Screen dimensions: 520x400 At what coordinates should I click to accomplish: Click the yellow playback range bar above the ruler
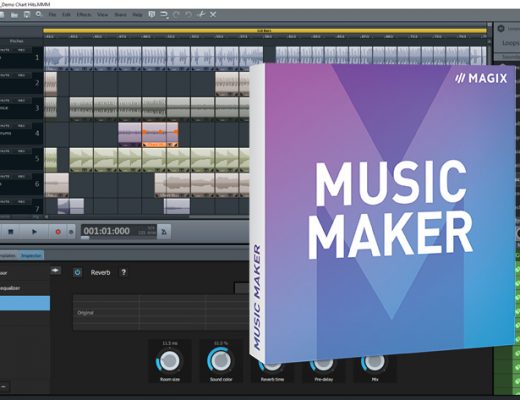point(265,31)
